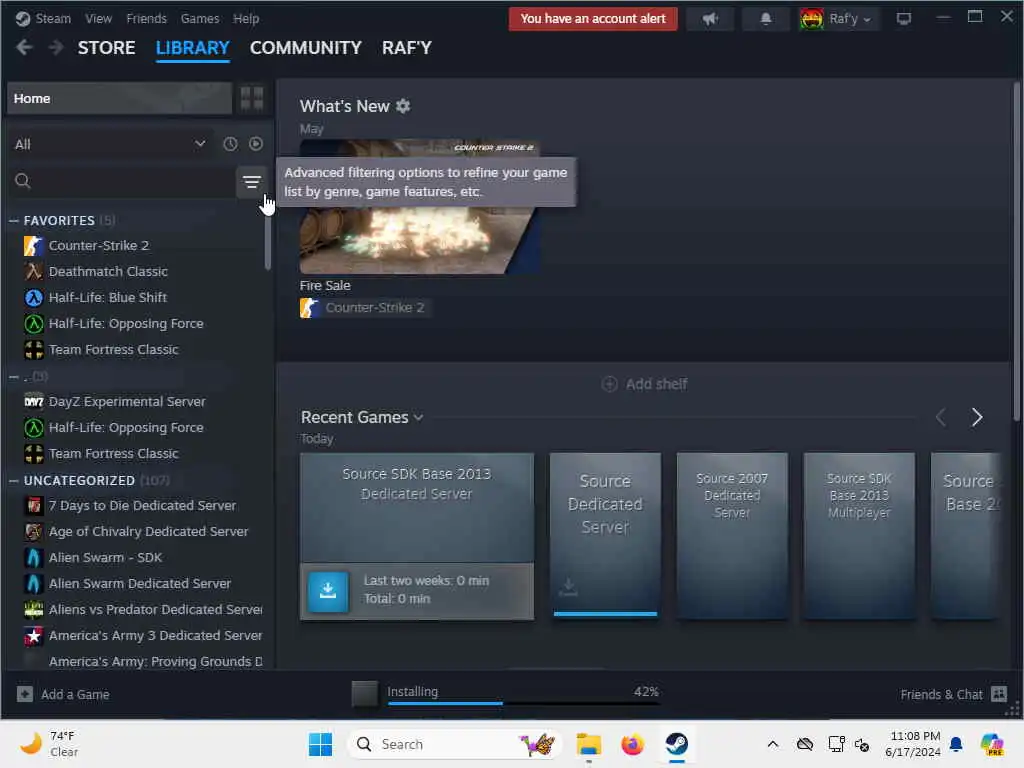Open the All library filter dropdown
This screenshot has width=1024, height=768.
[x=110, y=144]
